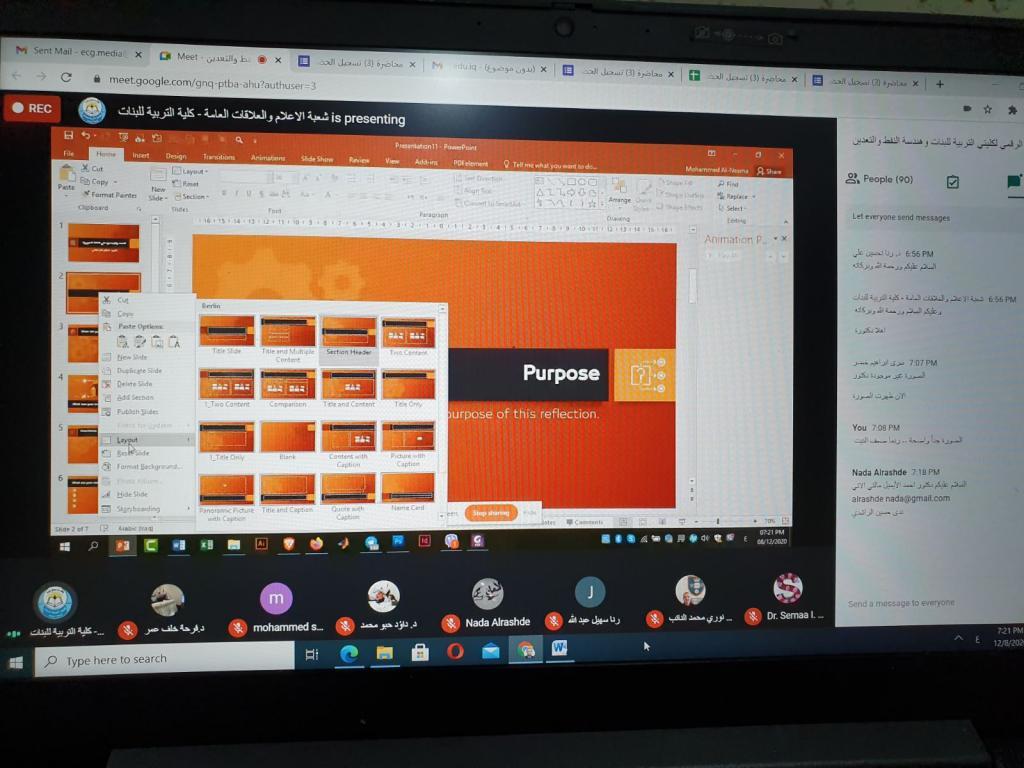
Task: Choose Format Background in the context menu
Action: click(148, 466)
